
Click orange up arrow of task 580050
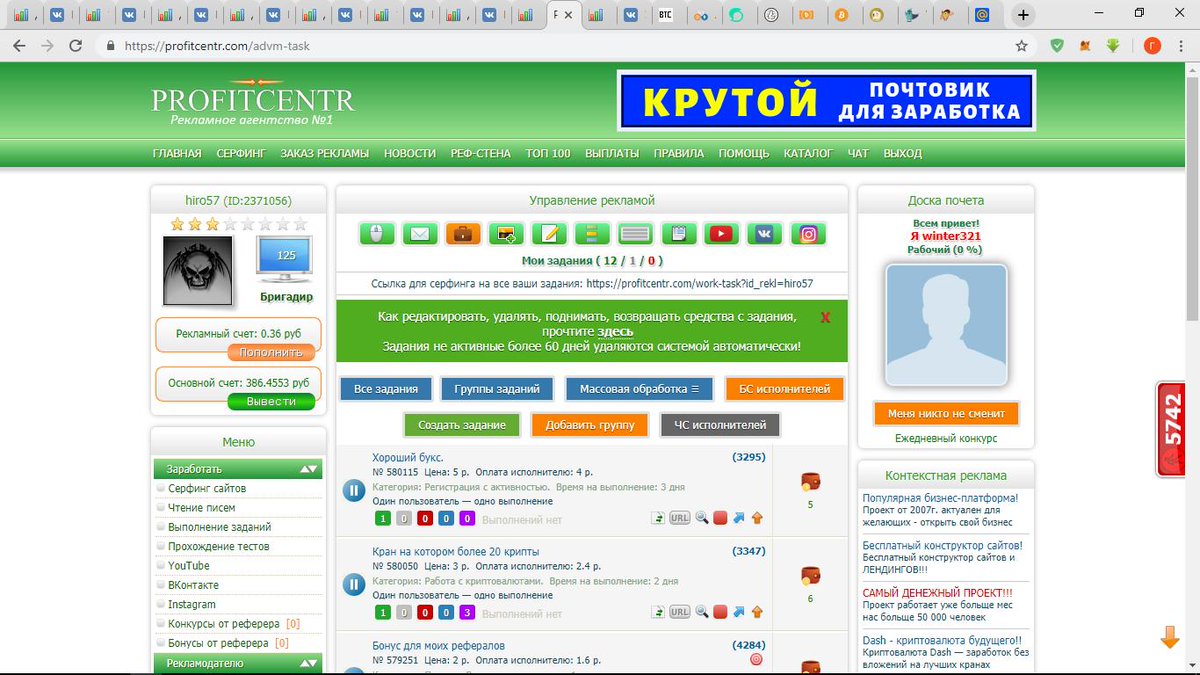pos(757,612)
